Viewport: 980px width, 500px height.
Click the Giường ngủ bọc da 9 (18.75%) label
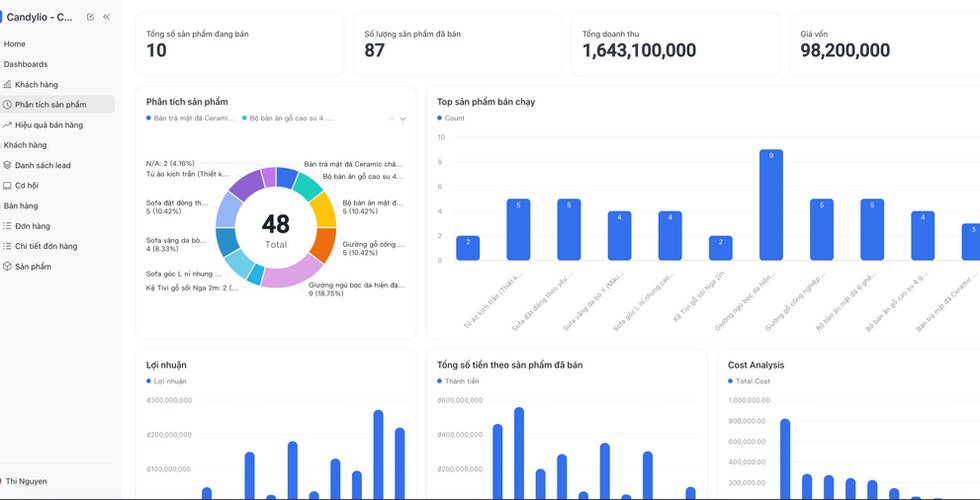[x=356, y=289]
